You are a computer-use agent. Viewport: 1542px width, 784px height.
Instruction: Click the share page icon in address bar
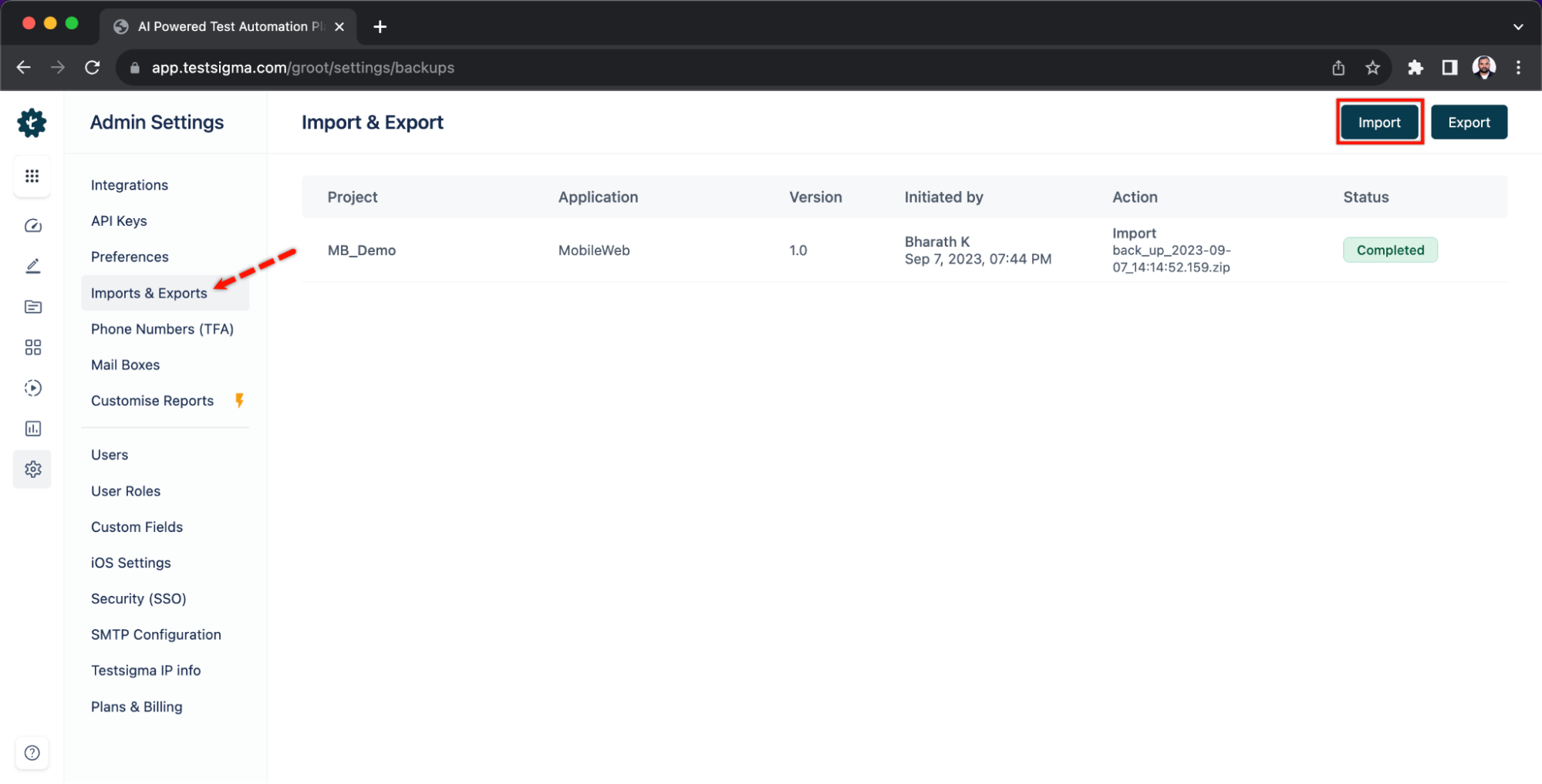coord(1338,68)
